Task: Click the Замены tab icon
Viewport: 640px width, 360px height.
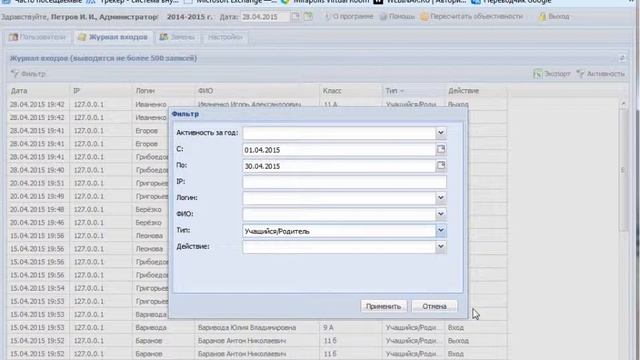Action: point(163,37)
